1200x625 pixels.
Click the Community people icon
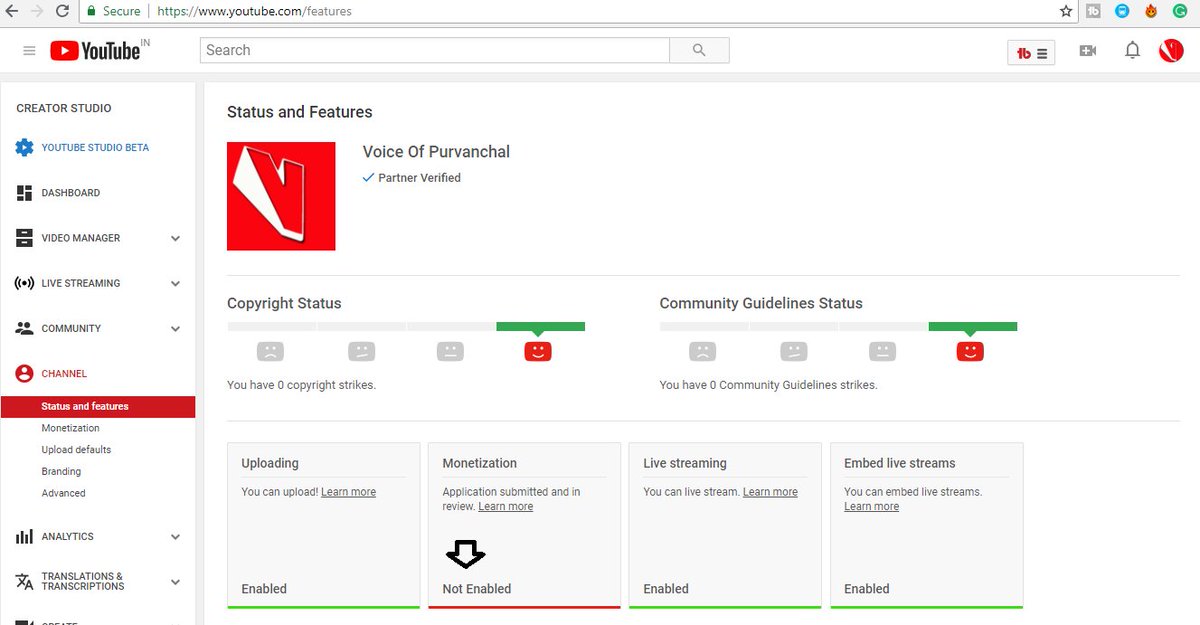click(24, 328)
